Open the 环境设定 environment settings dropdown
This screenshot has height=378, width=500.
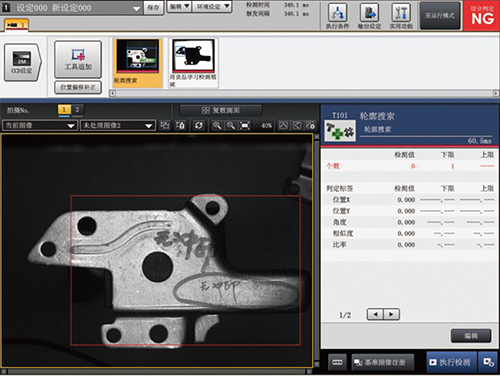[x=212, y=7]
